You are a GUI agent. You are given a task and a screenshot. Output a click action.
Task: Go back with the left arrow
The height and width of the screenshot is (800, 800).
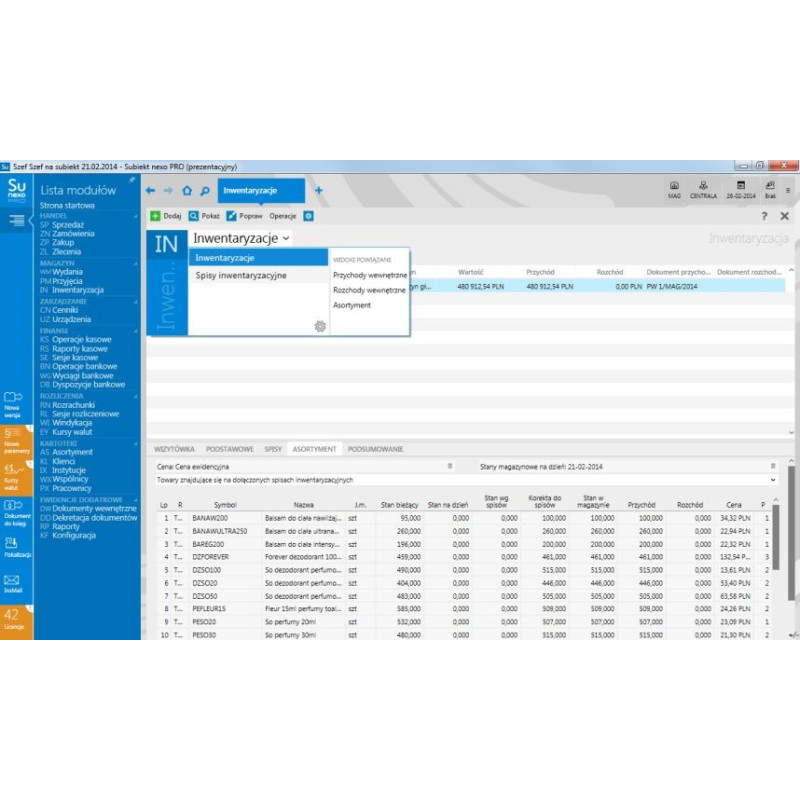coord(151,190)
